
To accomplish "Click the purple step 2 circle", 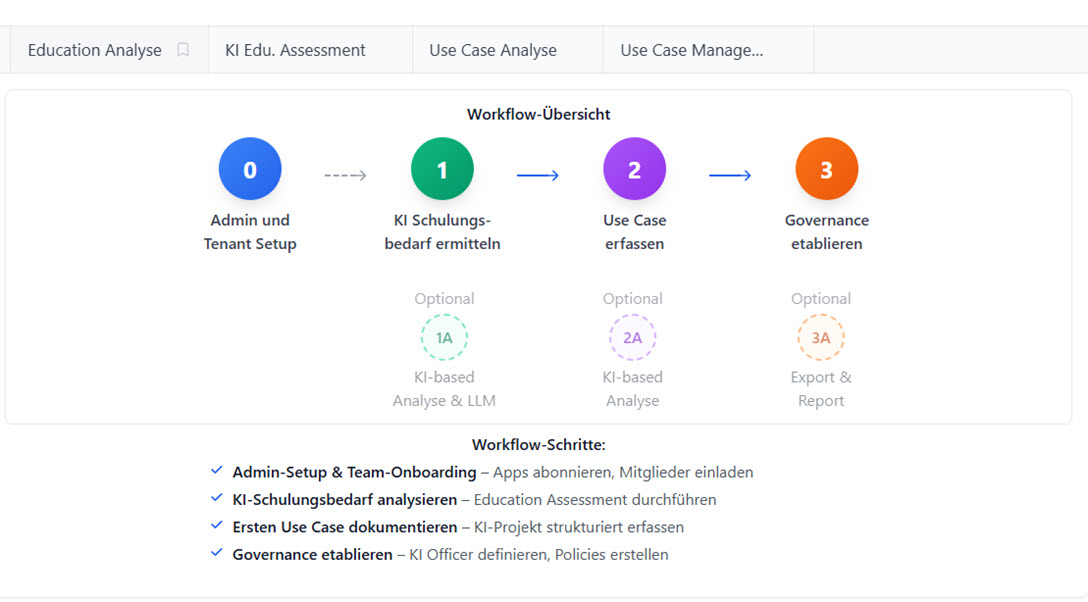I will (x=634, y=169).
